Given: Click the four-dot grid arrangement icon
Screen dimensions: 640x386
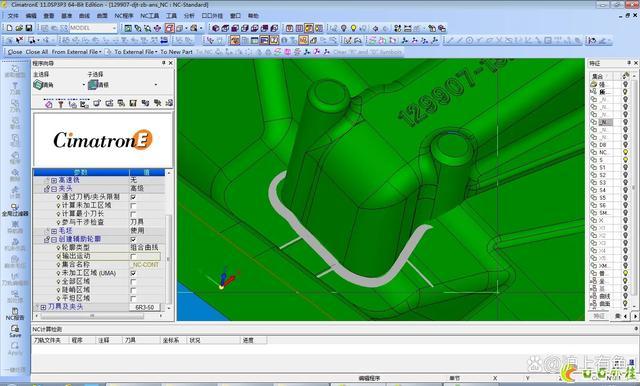Looking at the screenshot, I should 397,28.
